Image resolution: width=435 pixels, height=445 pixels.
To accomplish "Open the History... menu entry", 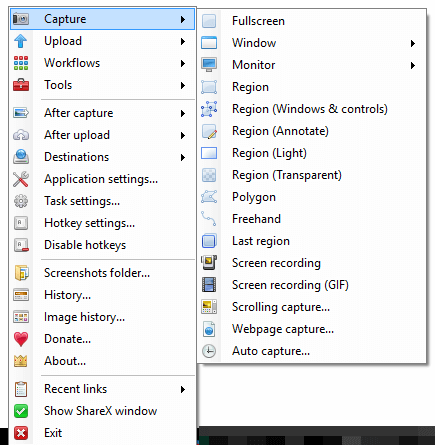I will coord(103,295).
